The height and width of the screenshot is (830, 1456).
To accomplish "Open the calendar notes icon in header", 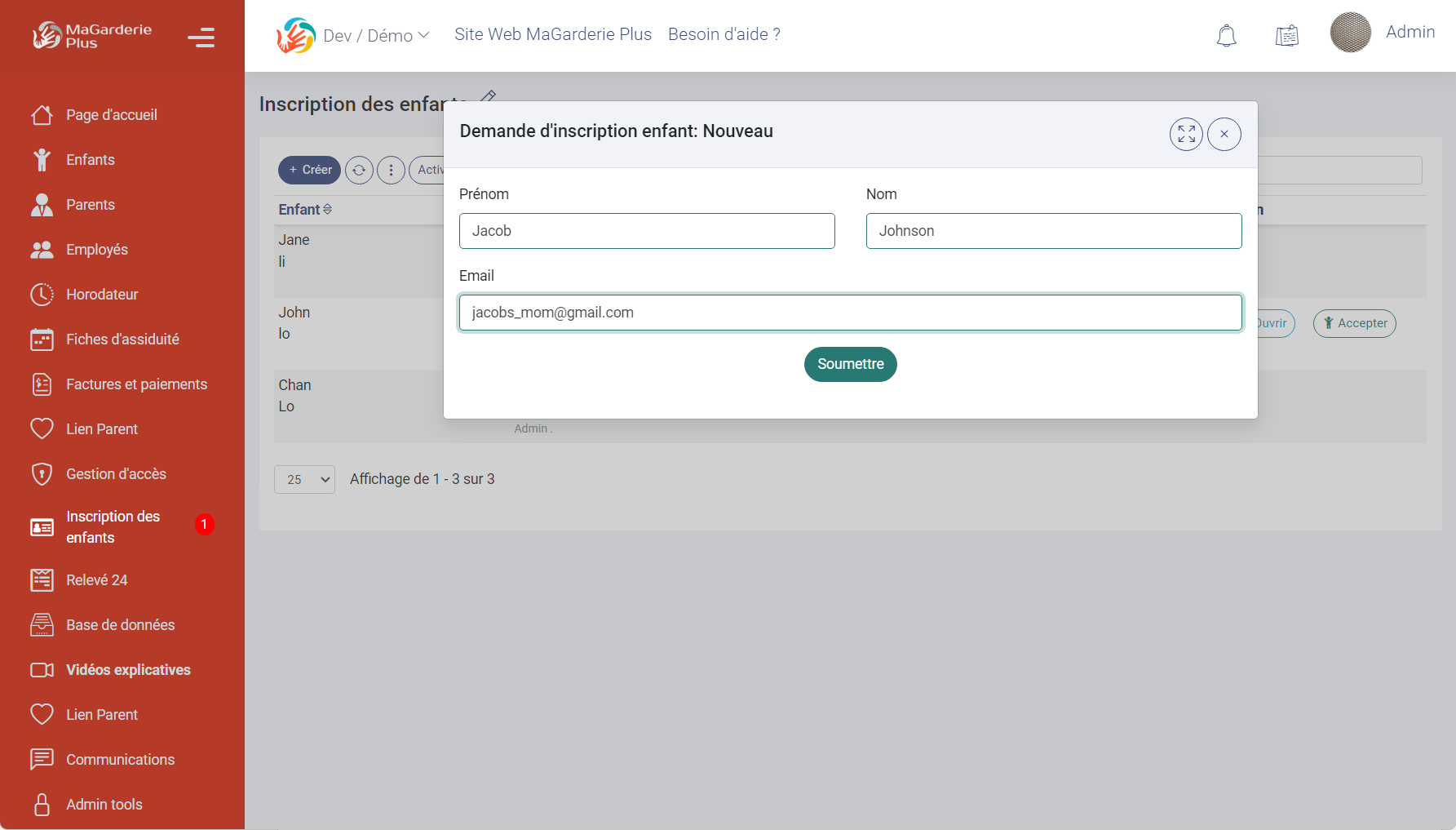I will tap(1286, 36).
